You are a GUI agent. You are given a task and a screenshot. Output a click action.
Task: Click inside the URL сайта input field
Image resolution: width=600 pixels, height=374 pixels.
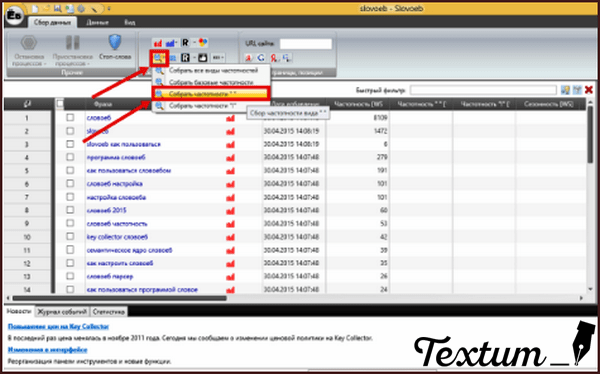coord(306,44)
